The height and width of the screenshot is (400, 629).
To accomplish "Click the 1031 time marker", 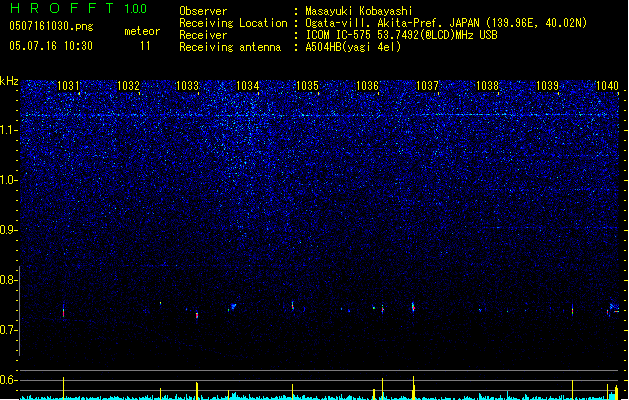I will [x=68, y=85].
